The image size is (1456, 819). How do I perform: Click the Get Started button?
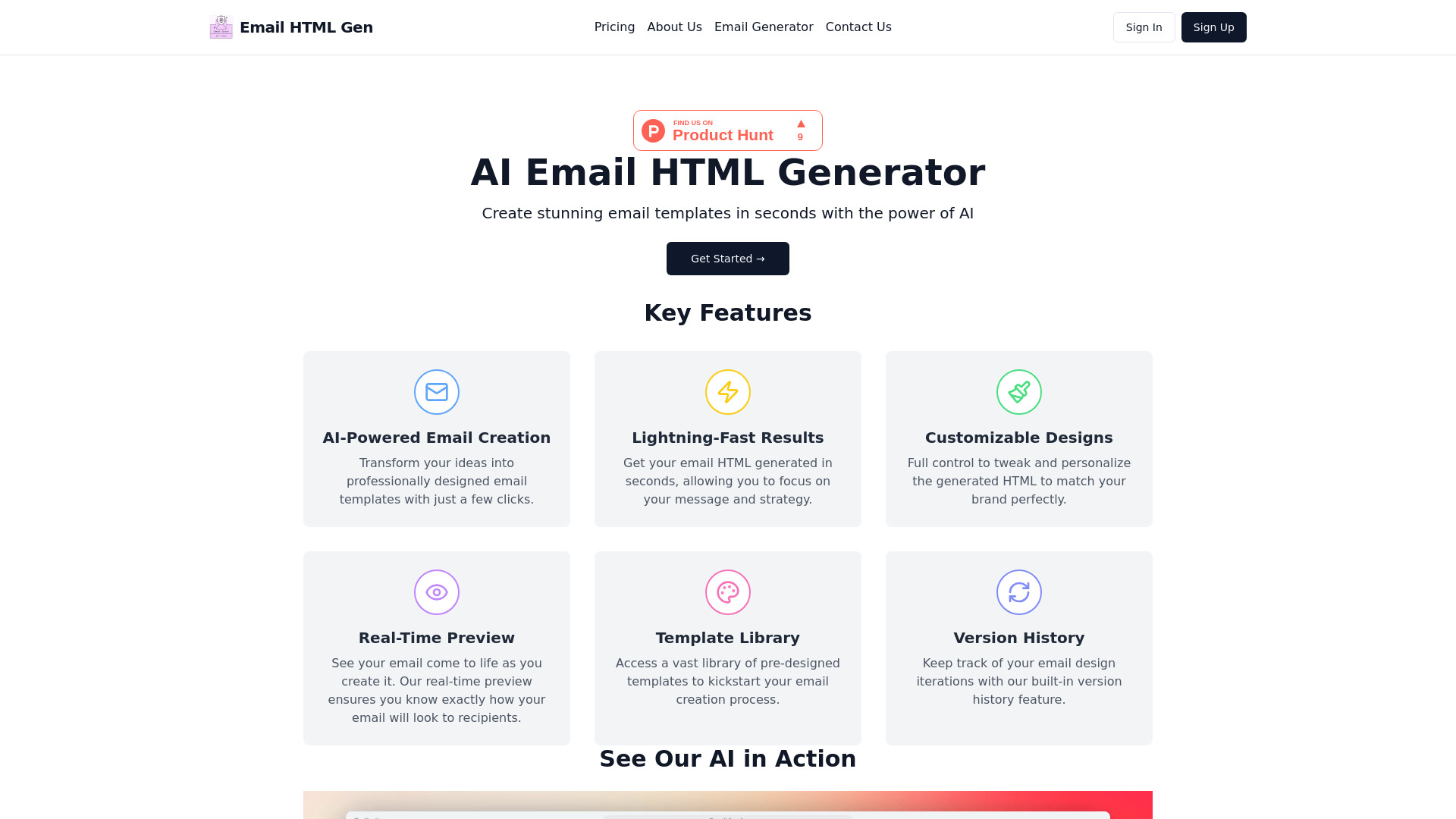728,258
